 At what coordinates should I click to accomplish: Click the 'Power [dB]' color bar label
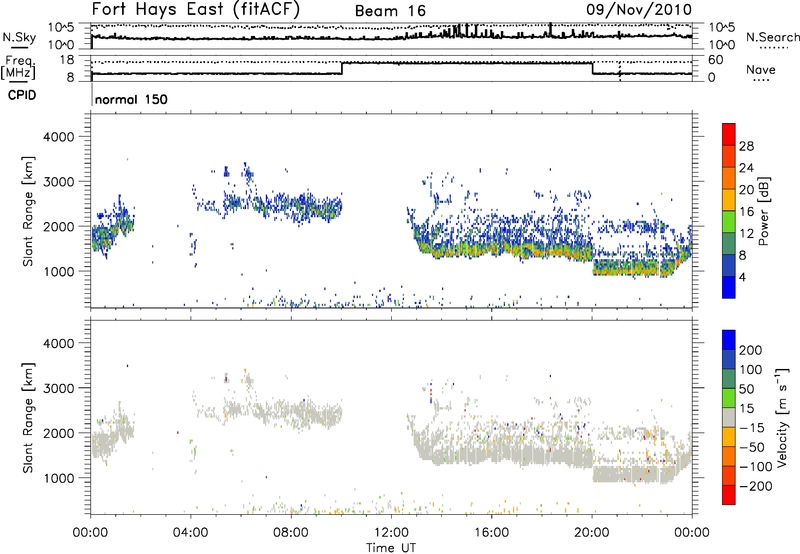tap(763, 211)
